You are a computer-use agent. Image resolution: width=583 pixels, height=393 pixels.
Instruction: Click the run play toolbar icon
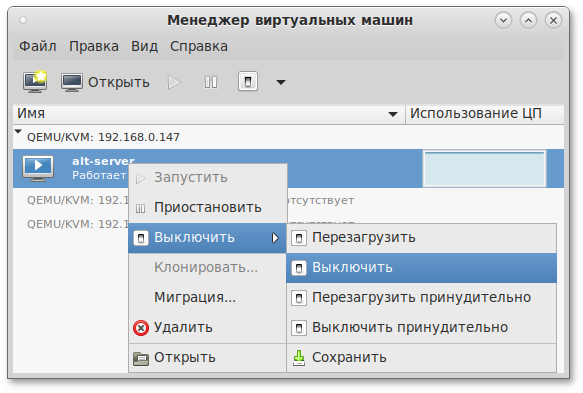pyautogui.click(x=174, y=82)
